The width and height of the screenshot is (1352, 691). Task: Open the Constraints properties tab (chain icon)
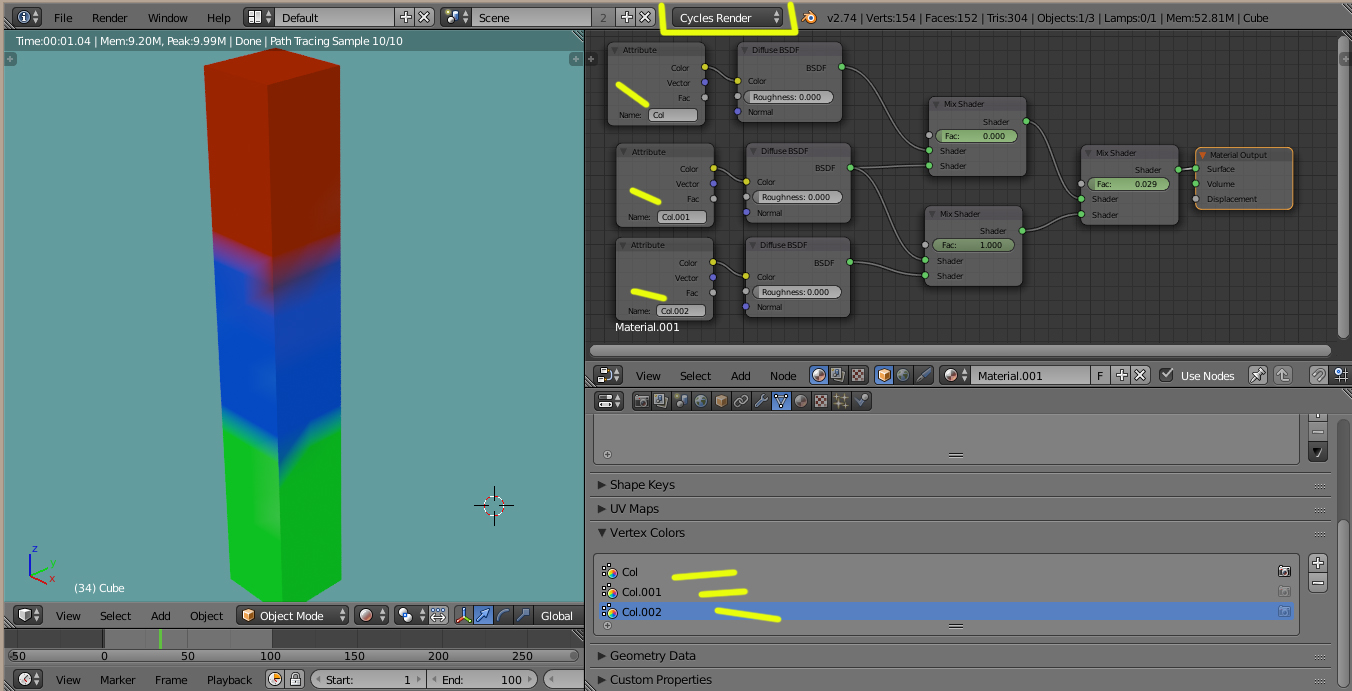pyautogui.click(x=741, y=401)
